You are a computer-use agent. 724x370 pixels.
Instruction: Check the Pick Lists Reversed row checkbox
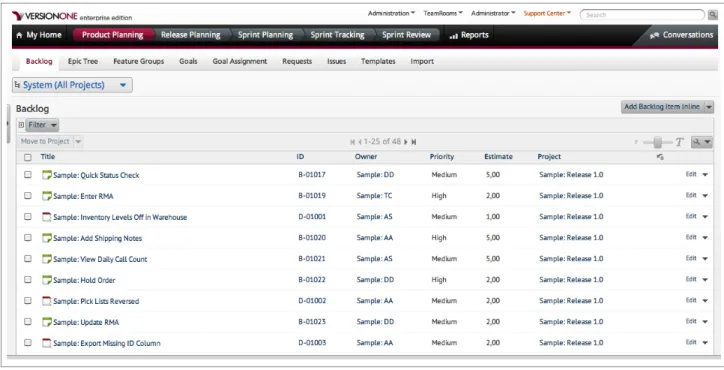tap(28, 301)
